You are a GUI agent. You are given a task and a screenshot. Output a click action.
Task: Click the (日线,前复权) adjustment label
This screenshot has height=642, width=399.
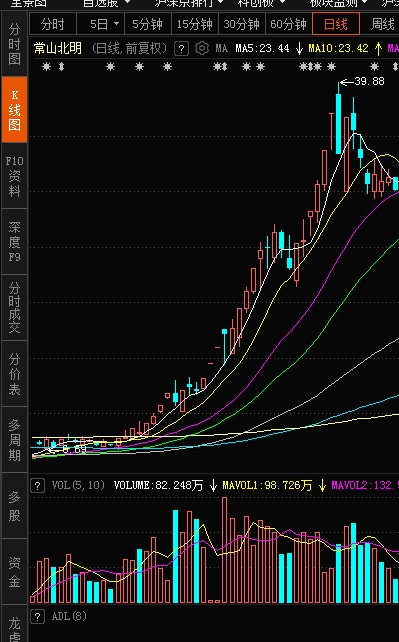tap(130, 49)
